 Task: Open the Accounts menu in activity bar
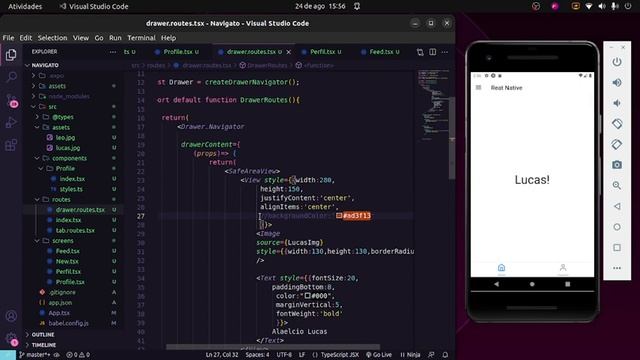11,316
